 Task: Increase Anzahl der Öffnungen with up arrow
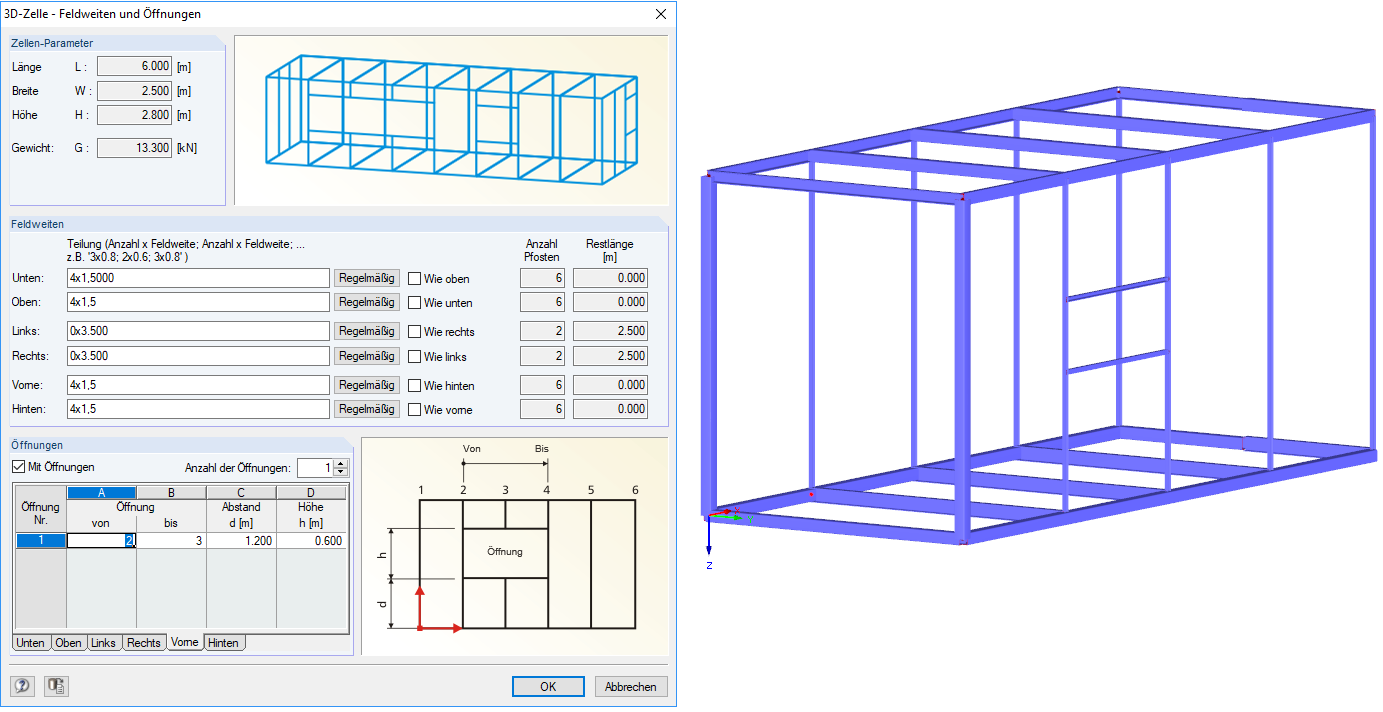point(342,464)
